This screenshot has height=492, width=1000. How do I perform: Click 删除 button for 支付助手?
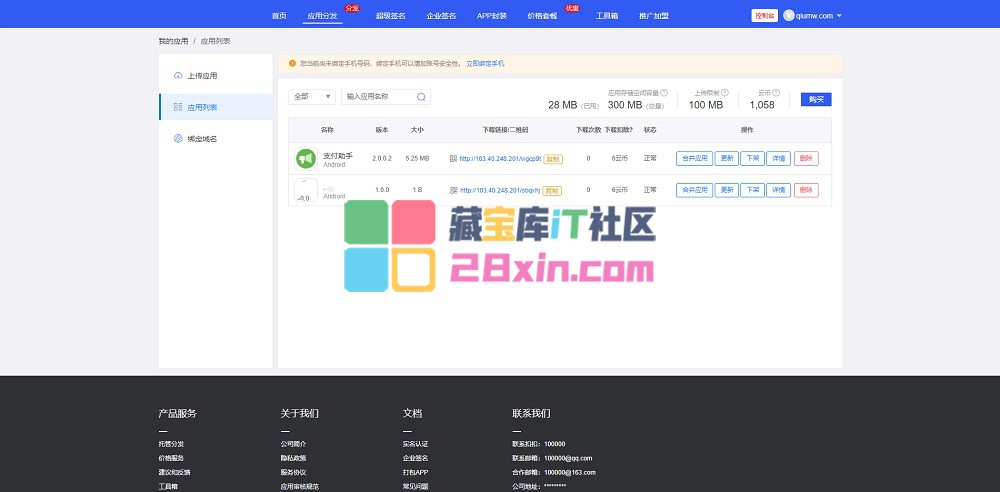(806, 158)
